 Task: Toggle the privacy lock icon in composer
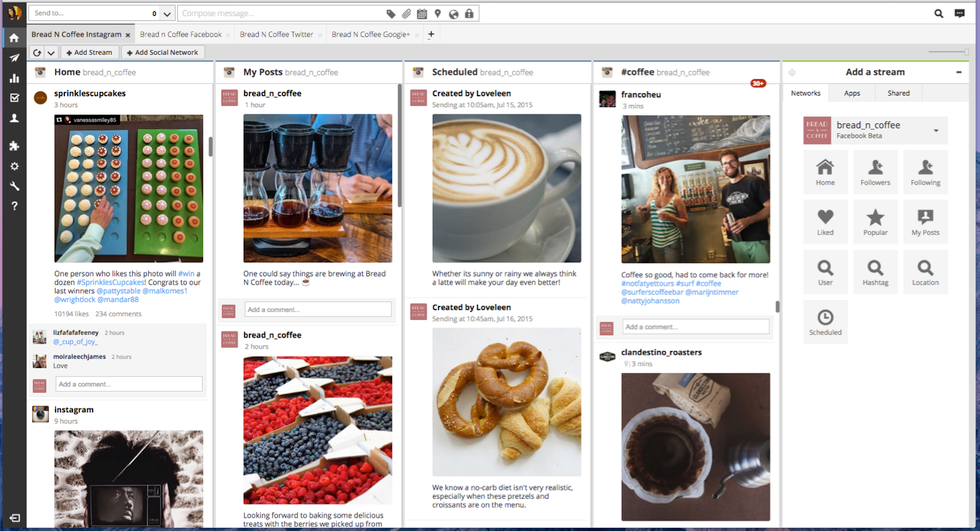[x=469, y=14]
